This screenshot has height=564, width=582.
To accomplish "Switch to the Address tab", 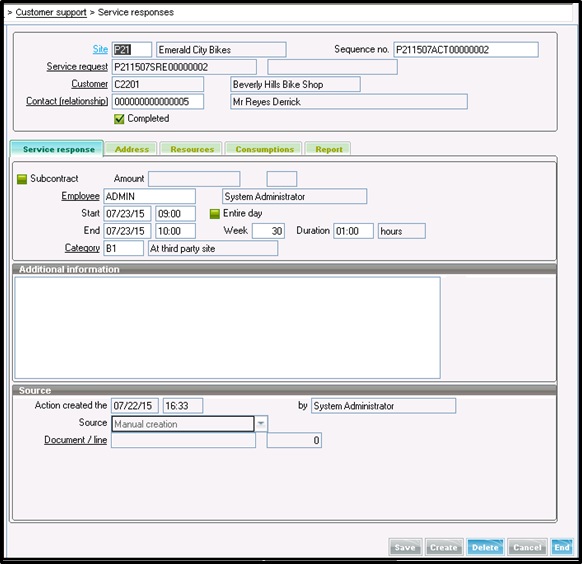I will click(131, 149).
